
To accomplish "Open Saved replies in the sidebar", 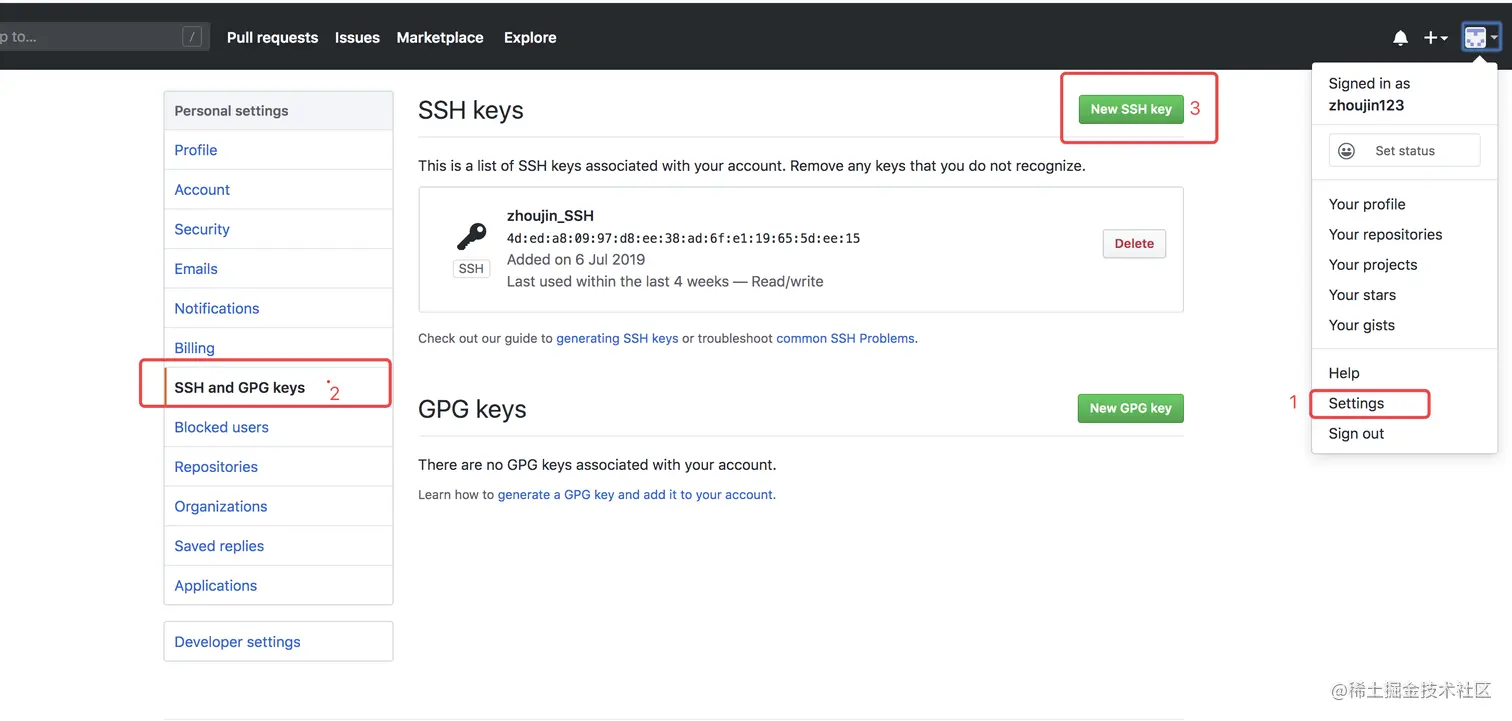I will click(x=278, y=546).
